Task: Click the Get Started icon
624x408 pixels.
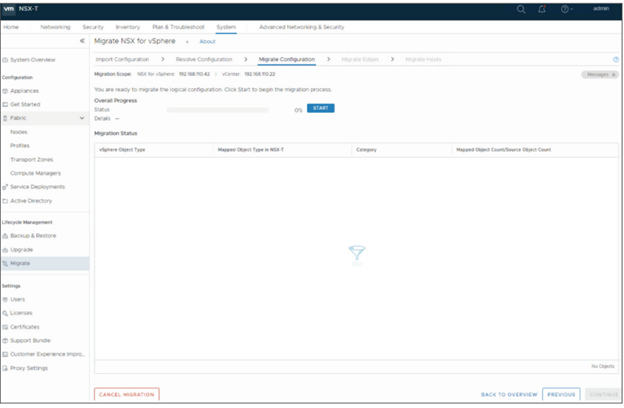Action: click(x=5, y=105)
